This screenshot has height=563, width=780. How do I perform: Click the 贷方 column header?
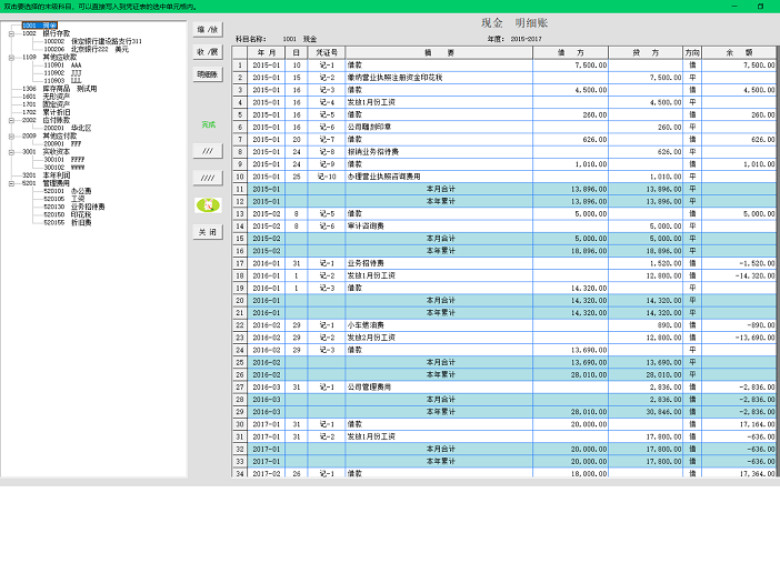[x=646, y=53]
